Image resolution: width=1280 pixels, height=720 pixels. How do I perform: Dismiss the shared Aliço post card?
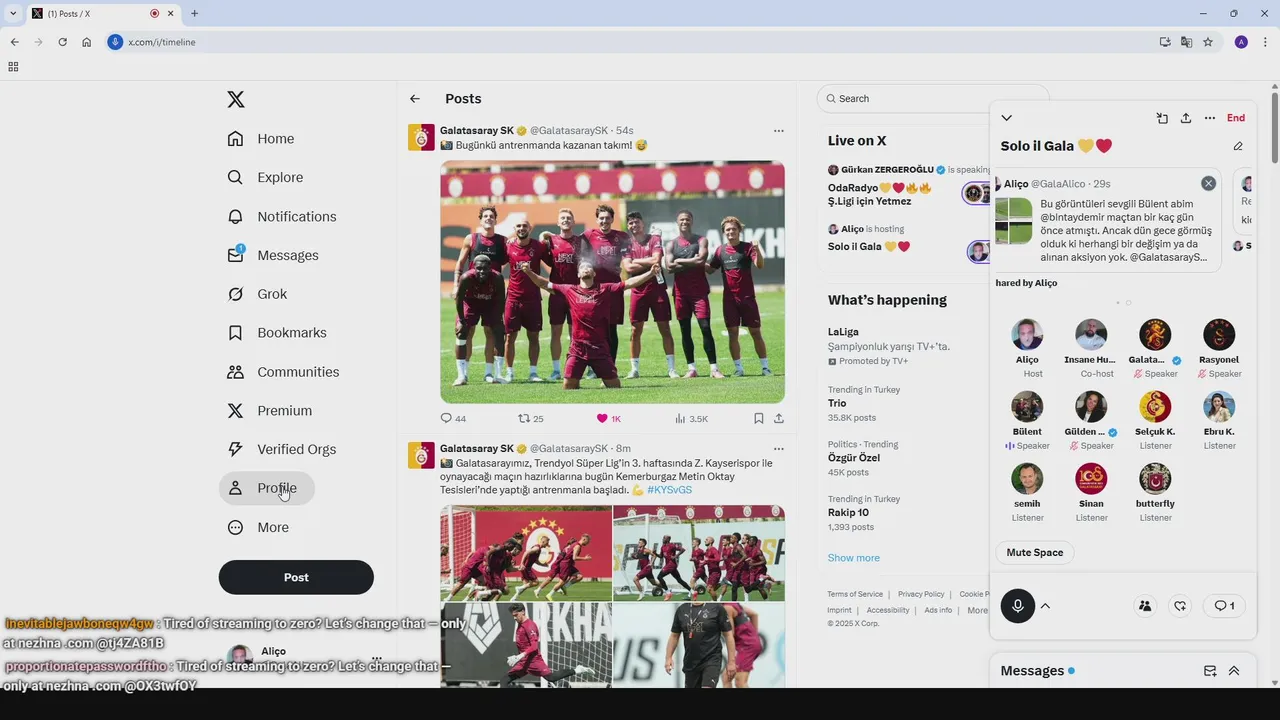[1208, 183]
